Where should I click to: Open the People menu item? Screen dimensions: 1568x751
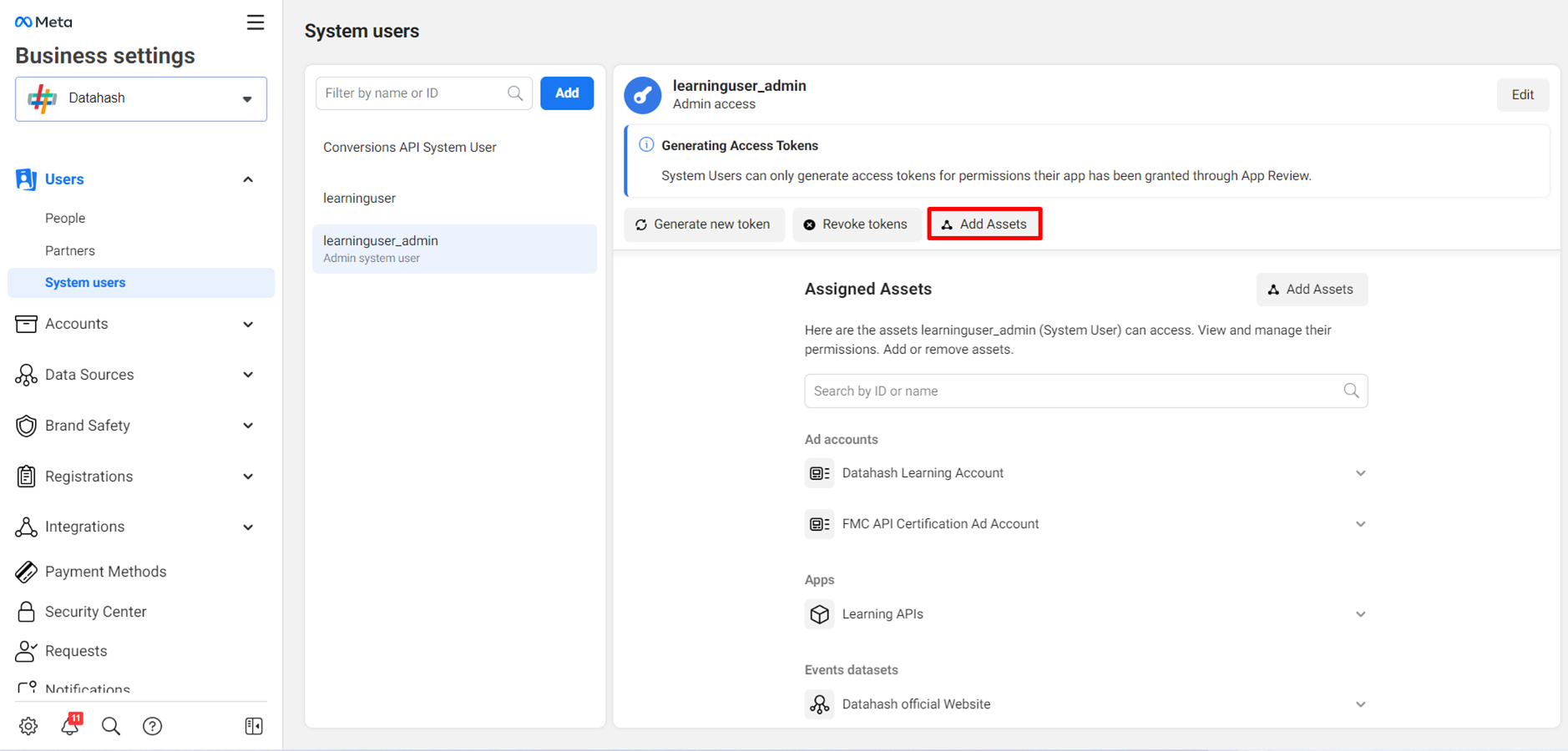pos(65,218)
